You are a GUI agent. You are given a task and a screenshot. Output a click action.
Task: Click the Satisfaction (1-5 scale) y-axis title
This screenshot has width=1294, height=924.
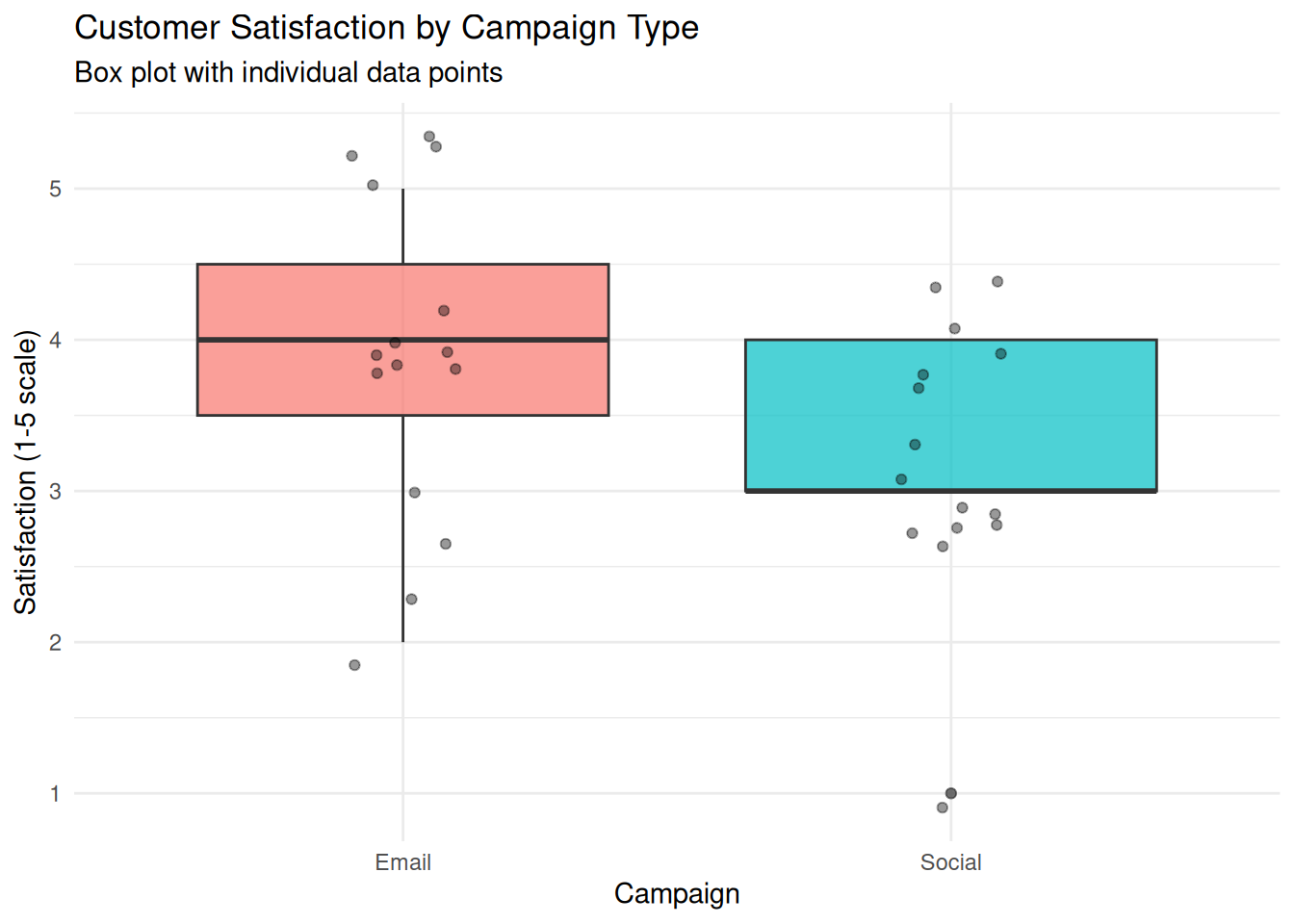point(25,472)
